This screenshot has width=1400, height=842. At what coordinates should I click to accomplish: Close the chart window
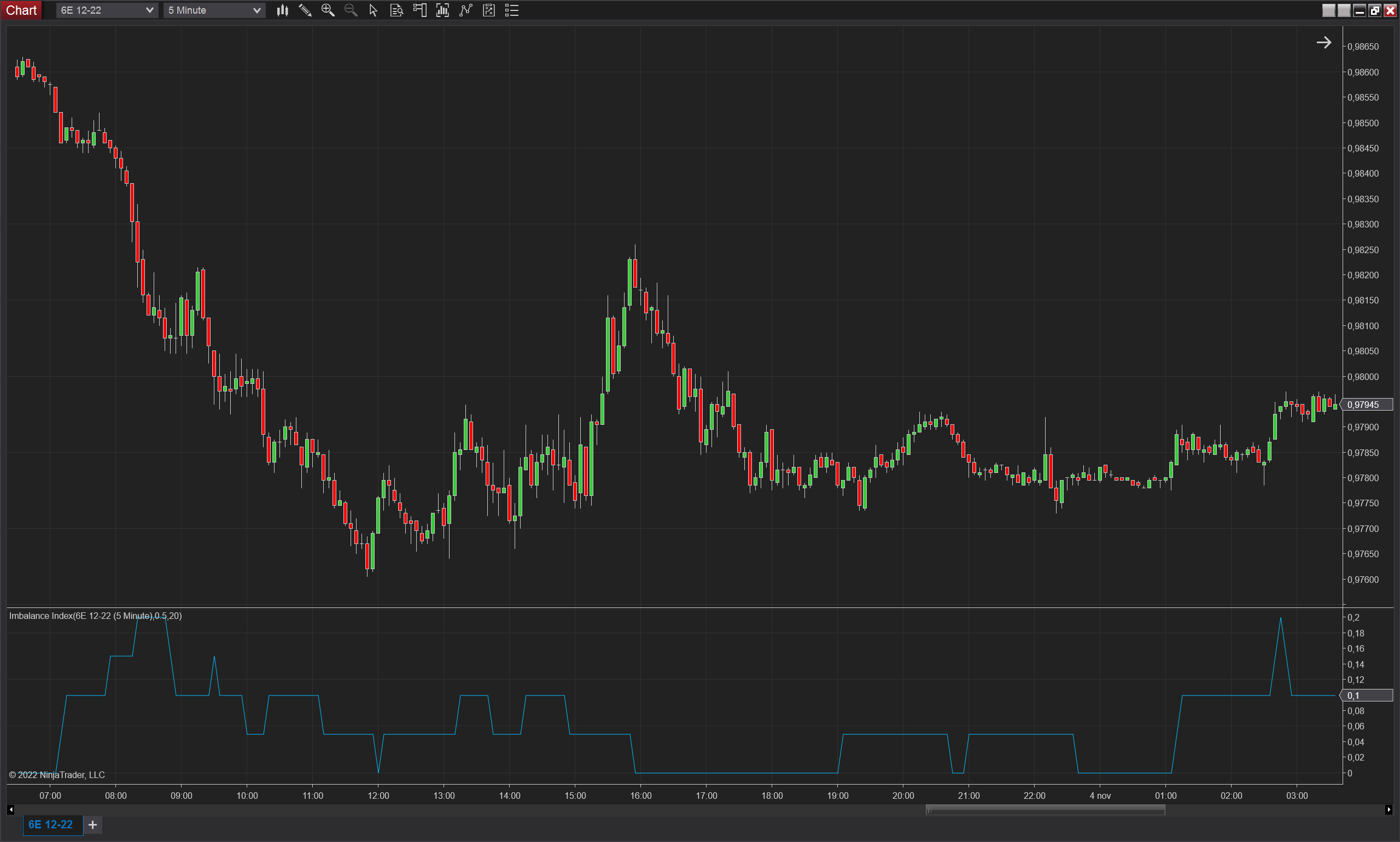pos(1390,10)
